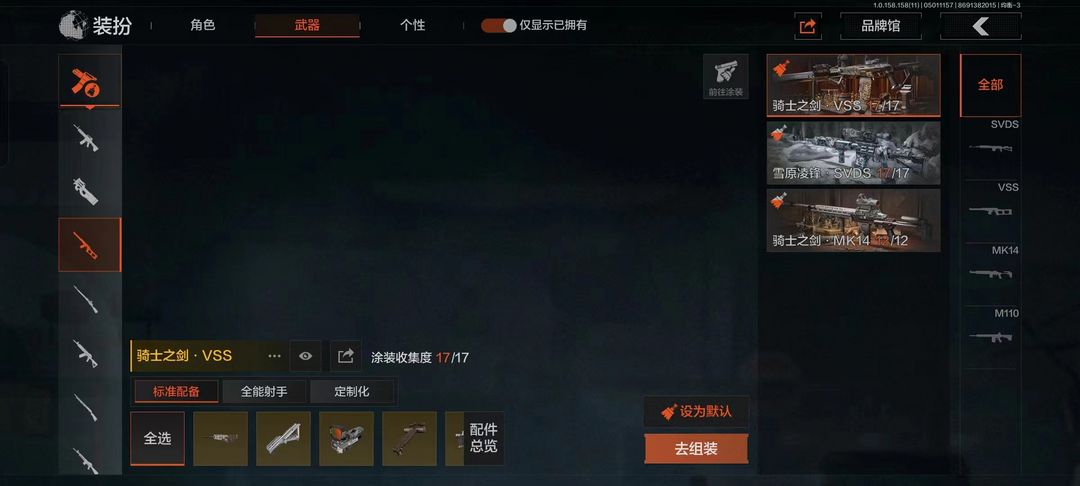Expand 配件总览 attachments overview
Viewport: 1080px width, 486px height.
[x=484, y=439]
